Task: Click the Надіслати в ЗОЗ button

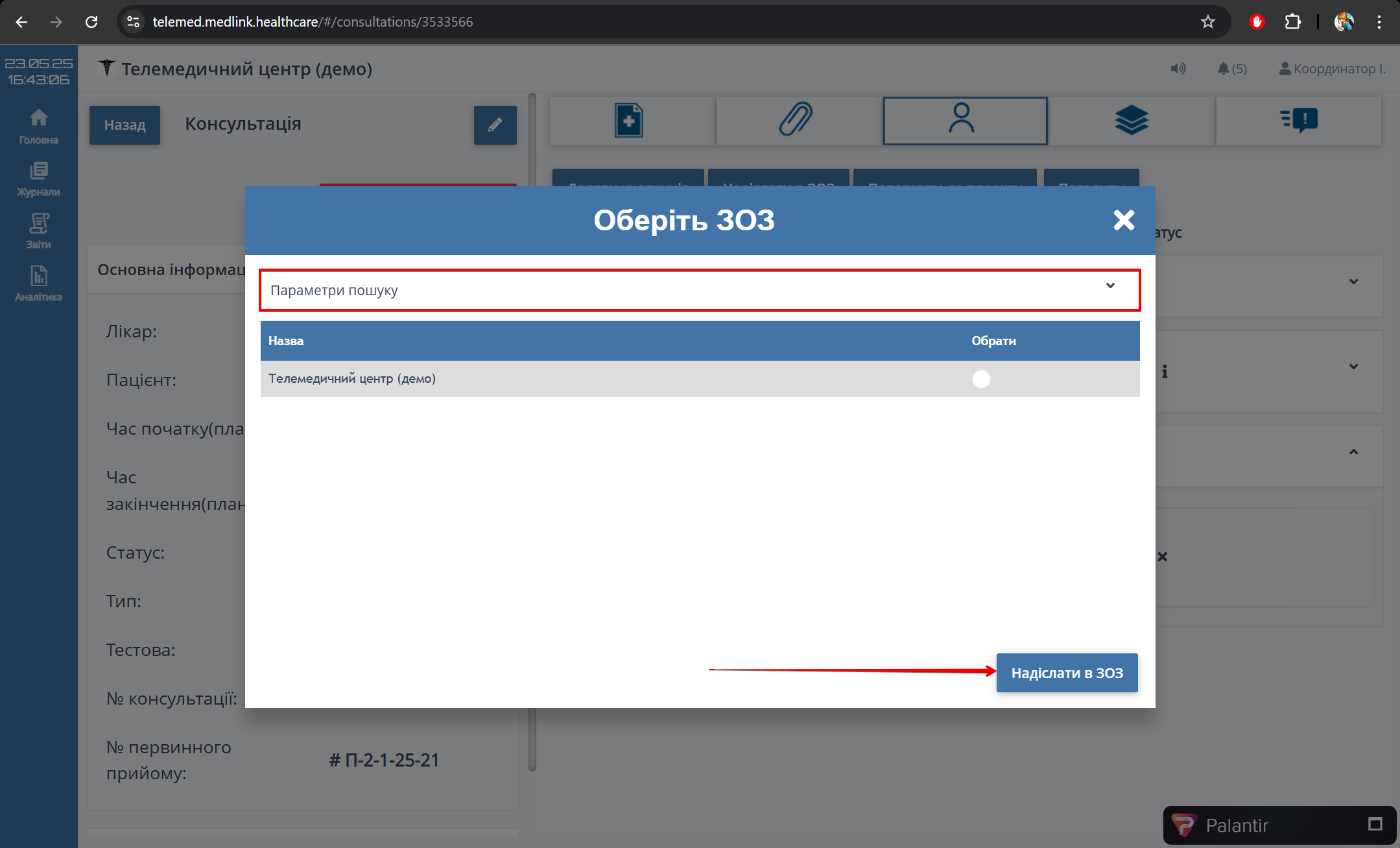Action: [x=1066, y=673]
